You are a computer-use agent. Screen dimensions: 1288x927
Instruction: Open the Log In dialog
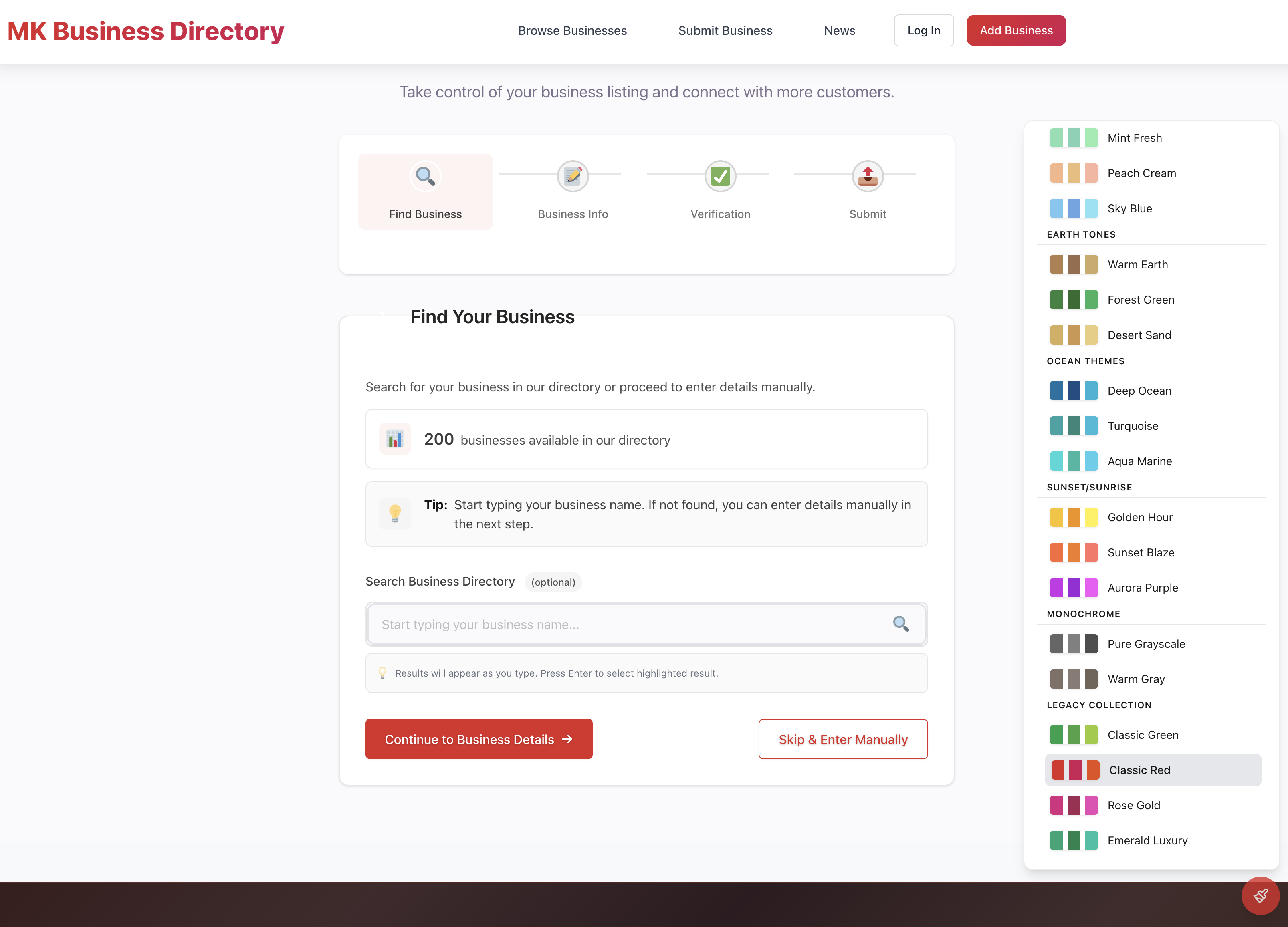pyautogui.click(x=923, y=30)
